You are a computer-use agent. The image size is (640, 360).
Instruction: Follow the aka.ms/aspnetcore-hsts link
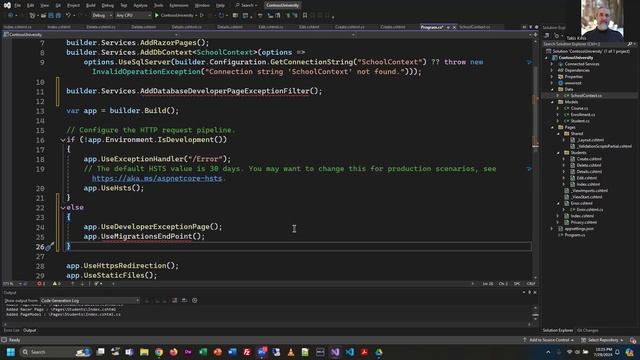click(157, 178)
